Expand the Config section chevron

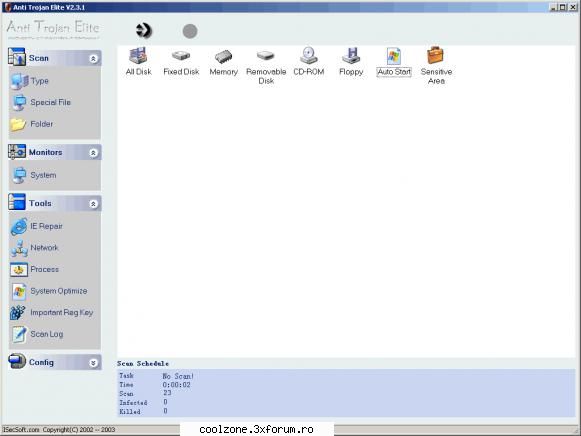[93, 363]
